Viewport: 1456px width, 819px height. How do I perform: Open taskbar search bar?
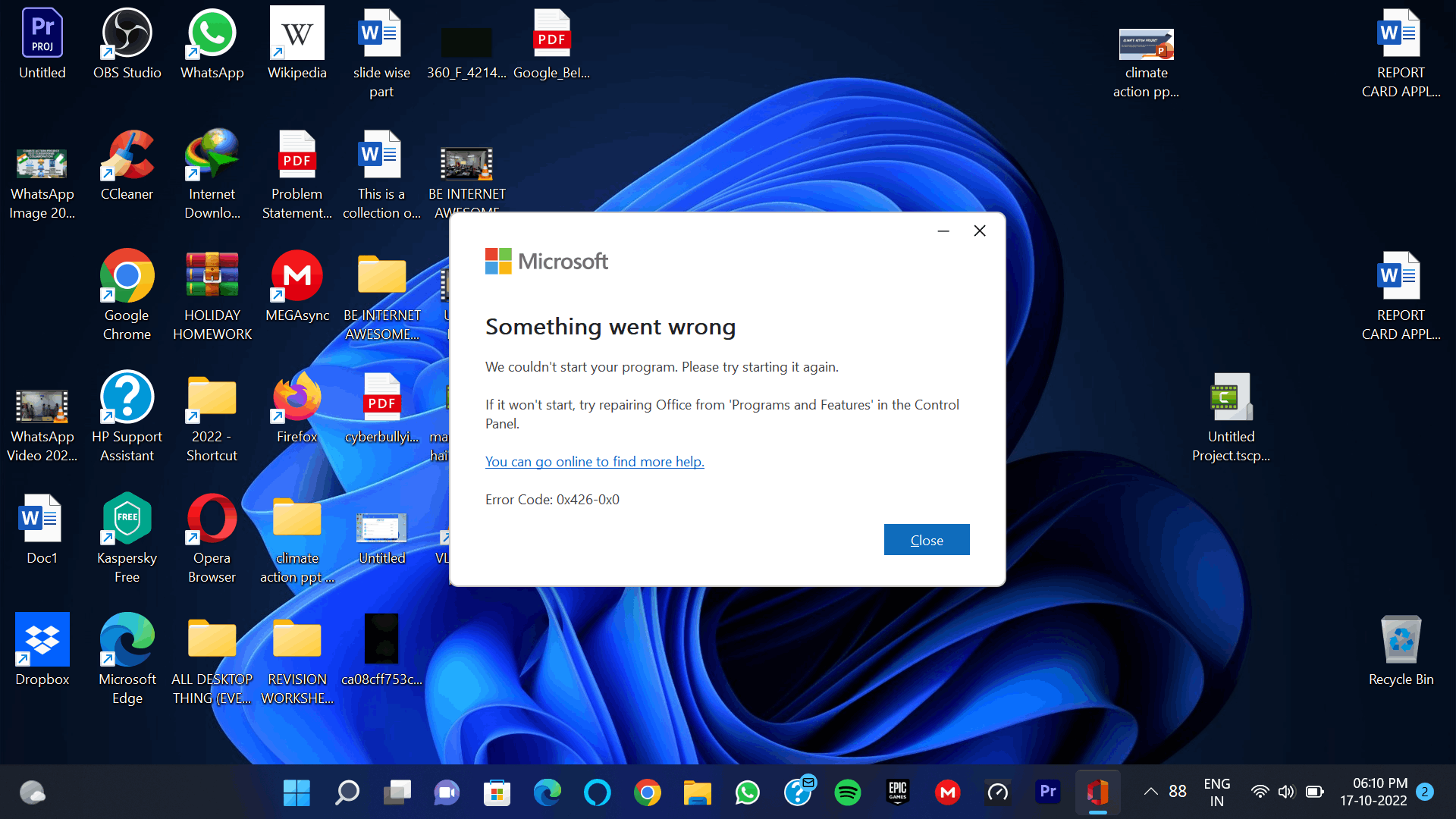pyautogui.click(x=346, y=792)
